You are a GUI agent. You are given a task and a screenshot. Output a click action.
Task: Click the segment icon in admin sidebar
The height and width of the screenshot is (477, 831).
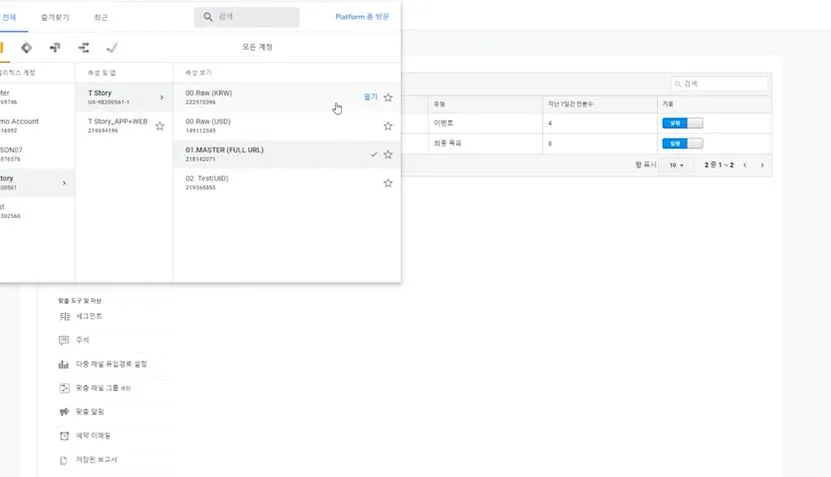tap(64, 316)
